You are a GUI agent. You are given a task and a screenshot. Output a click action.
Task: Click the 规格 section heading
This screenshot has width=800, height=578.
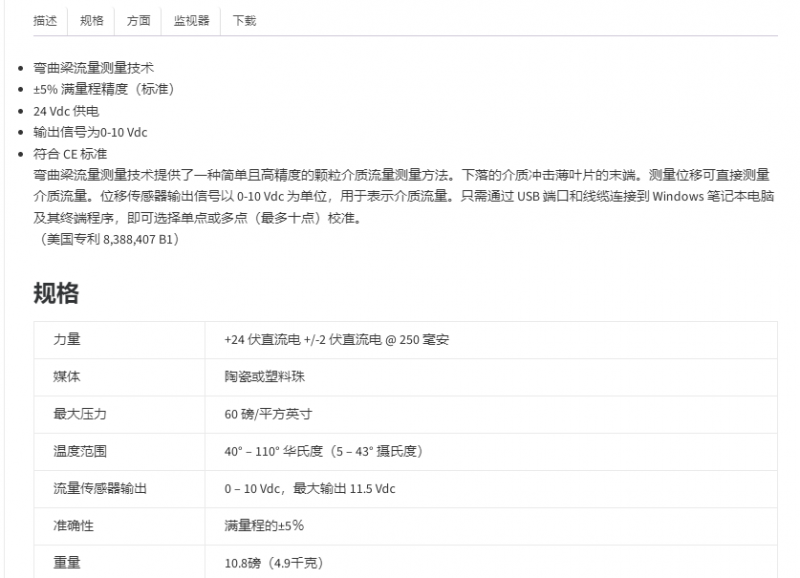point(56,293)
